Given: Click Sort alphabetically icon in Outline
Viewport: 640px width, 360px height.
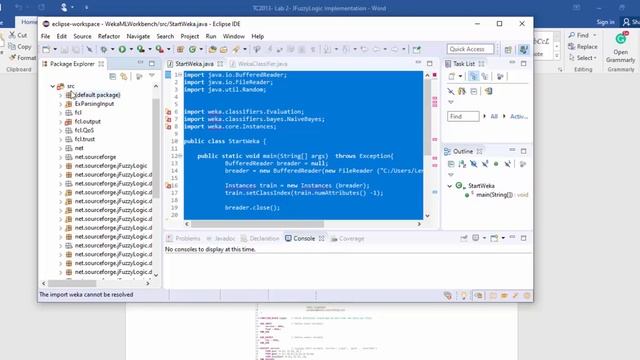Looking at the screenshot, I should pyautogui.click(x=462, y=164).
